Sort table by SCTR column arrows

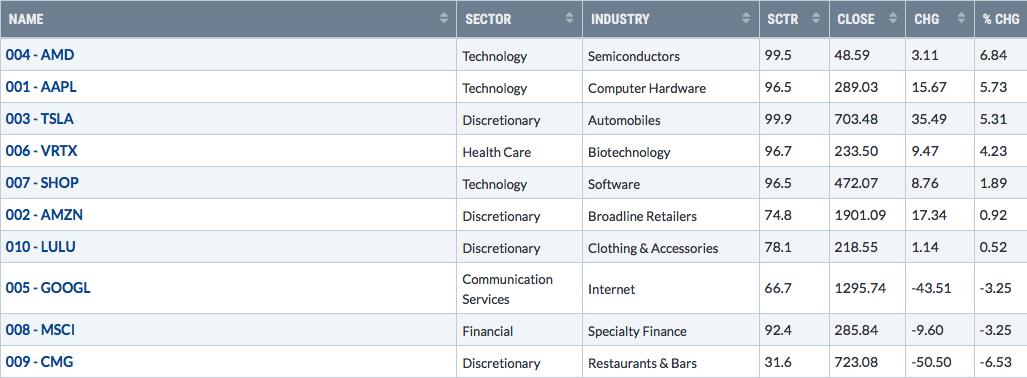(x=816, y=19)
